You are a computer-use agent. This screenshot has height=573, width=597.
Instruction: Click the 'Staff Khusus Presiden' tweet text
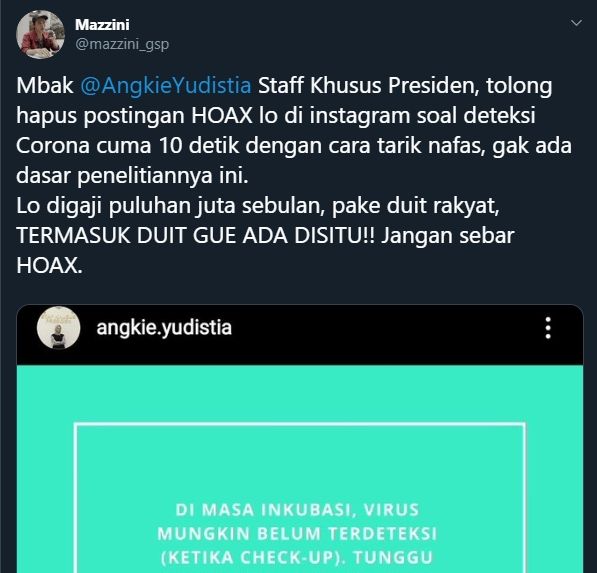point(368,85)
